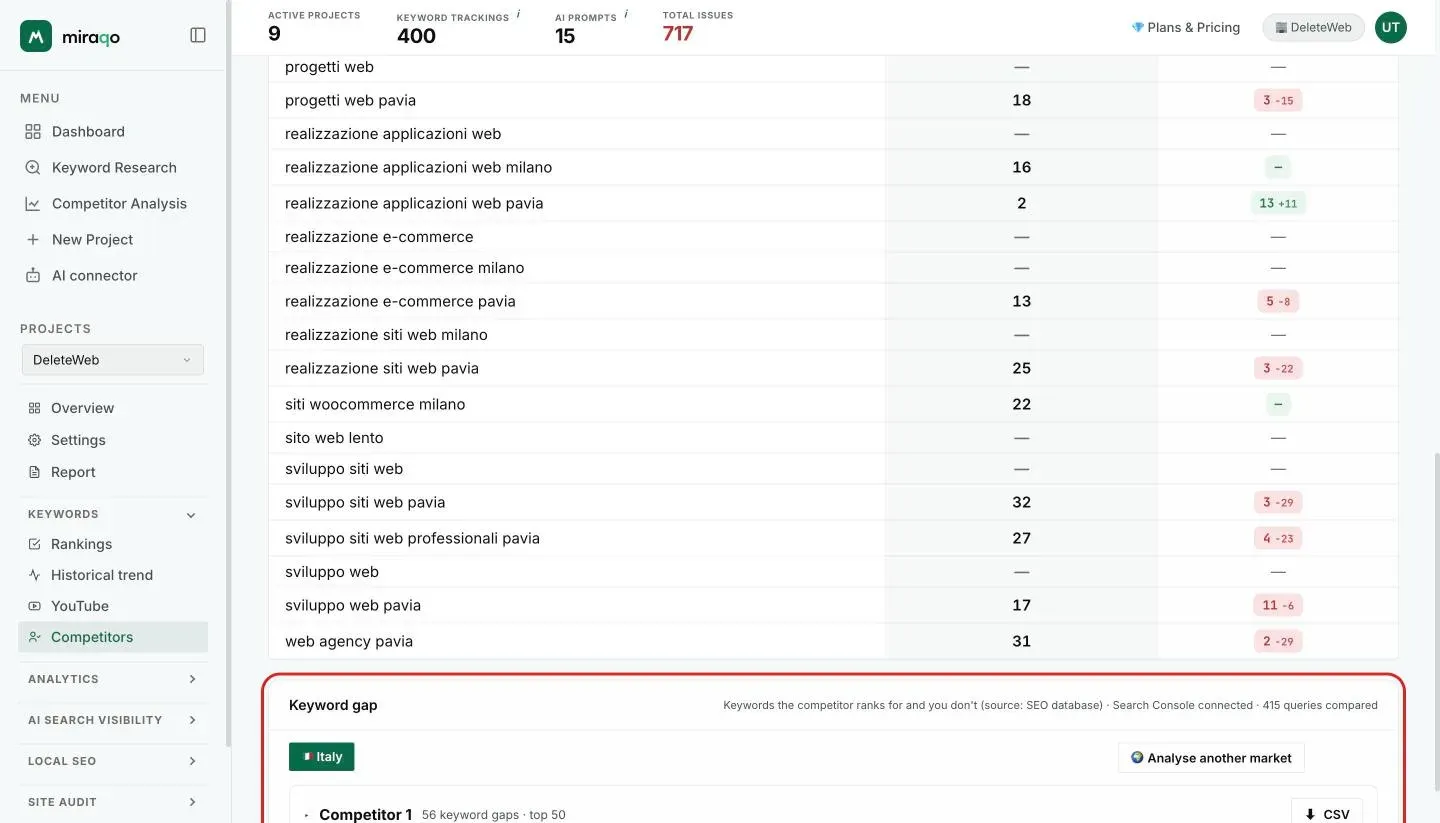
Task: Expand the AI Search Visibility section
Action: (x=113, y=720)
